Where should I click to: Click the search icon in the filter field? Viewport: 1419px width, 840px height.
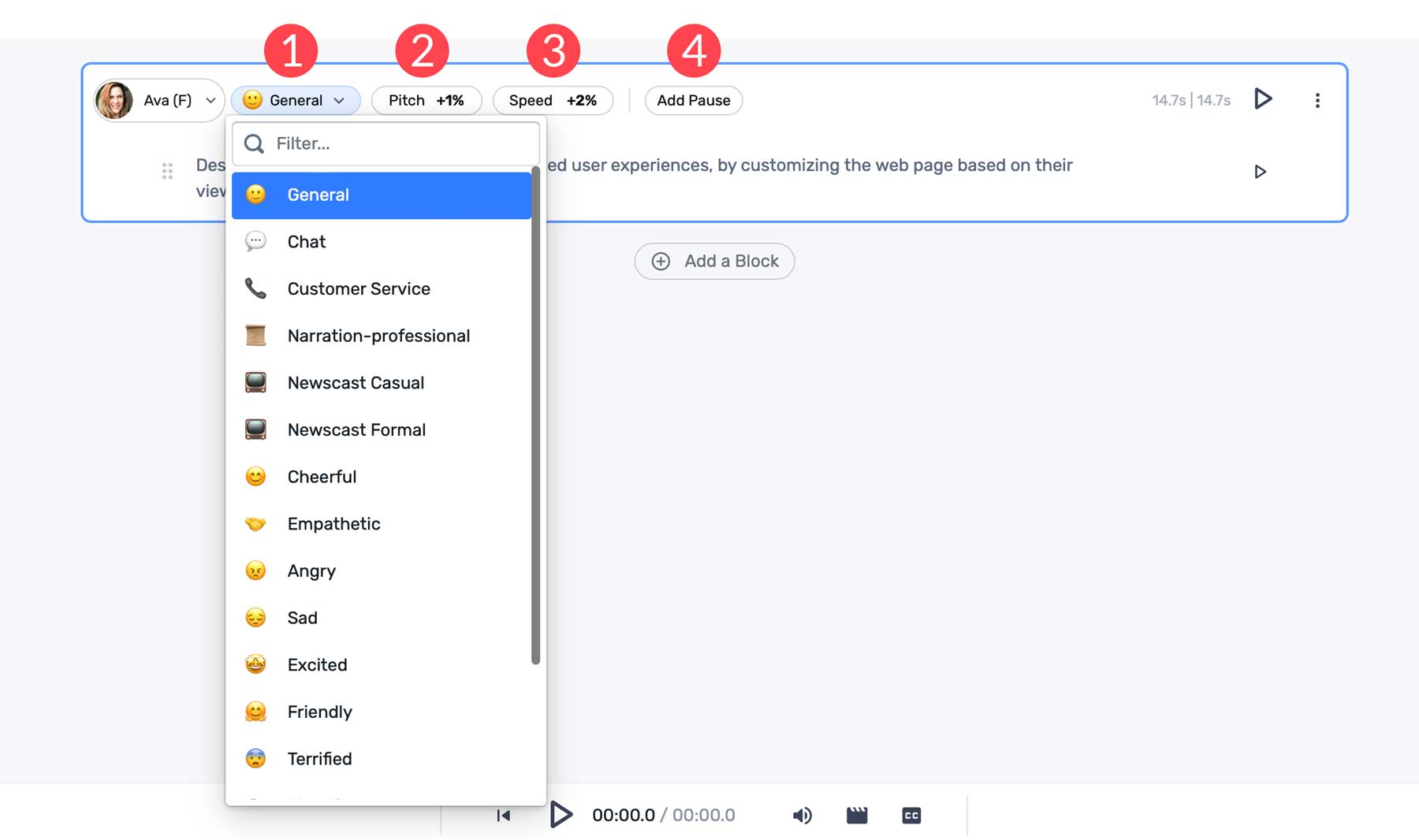click(254, 143)
